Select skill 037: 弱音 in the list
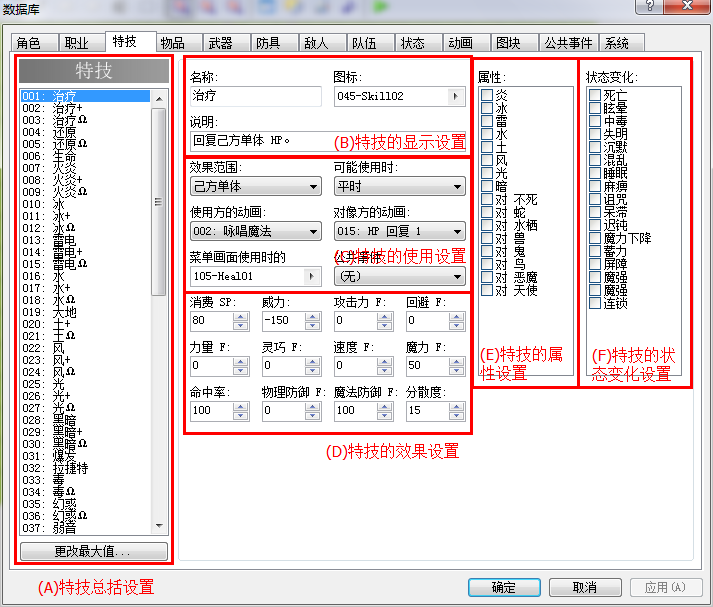 click(x=85, y=528)
